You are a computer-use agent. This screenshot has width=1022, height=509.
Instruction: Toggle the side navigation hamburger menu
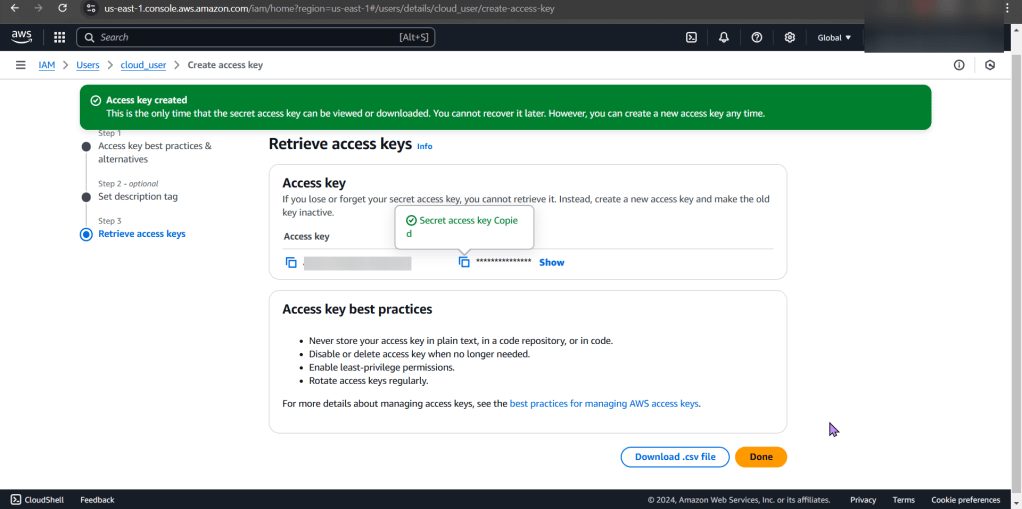point(20,65)
